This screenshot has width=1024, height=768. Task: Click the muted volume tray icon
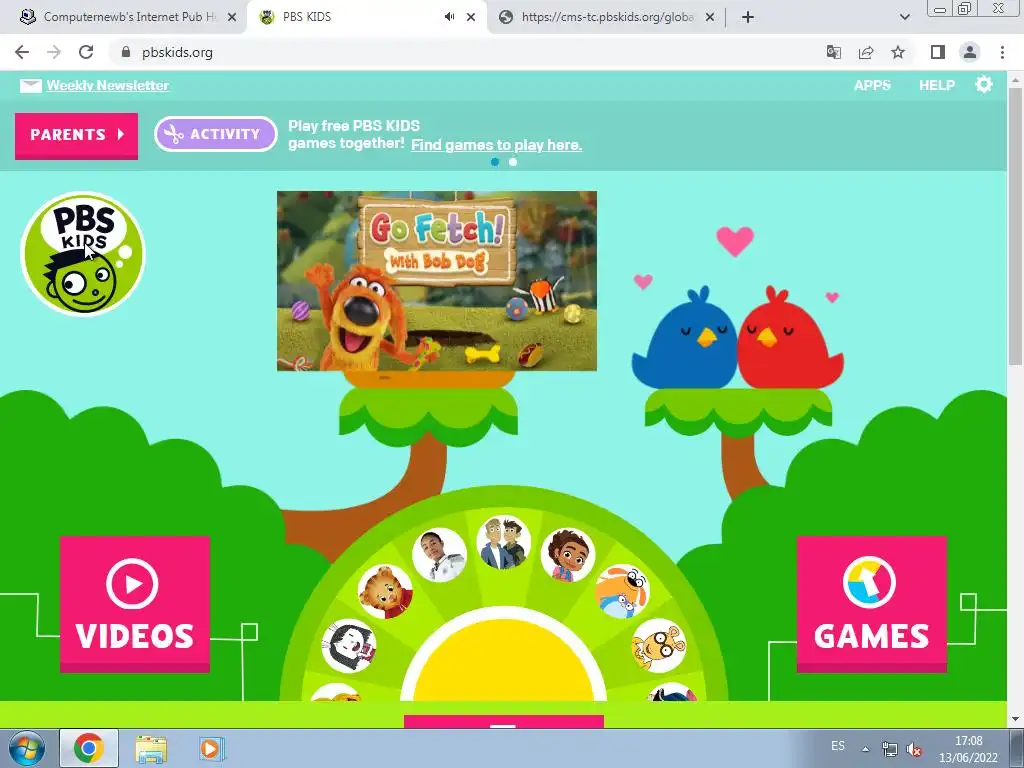(x=915, y=749)
